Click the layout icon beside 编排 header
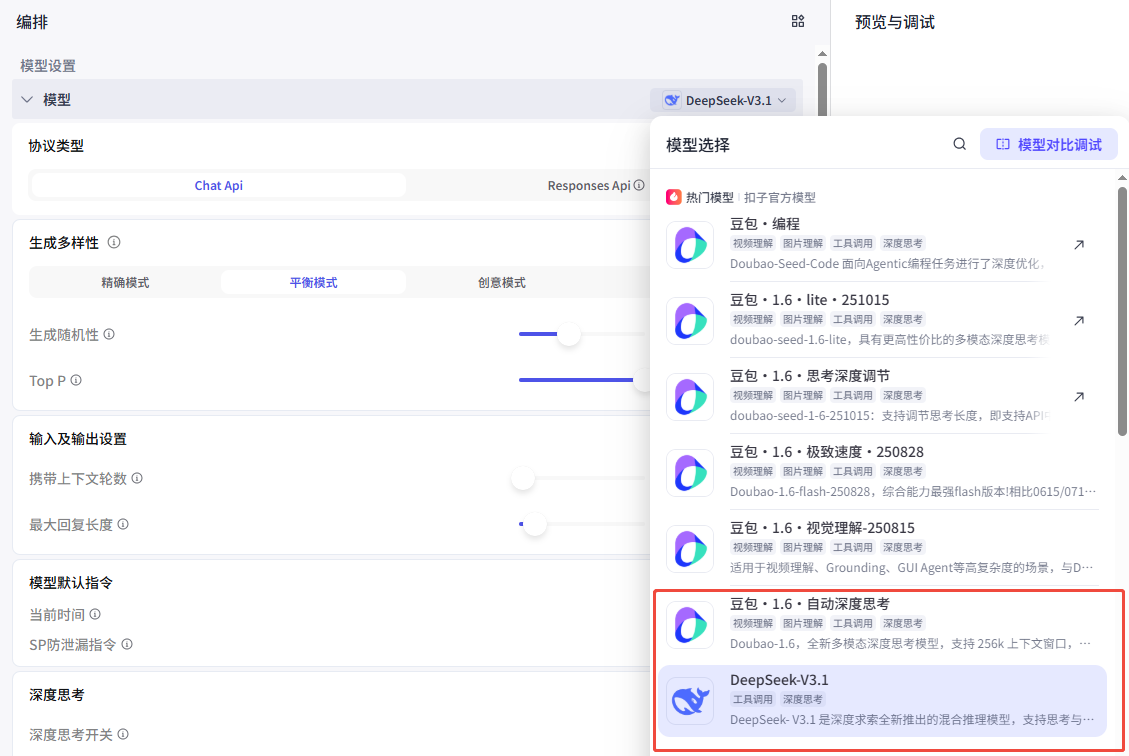Image resolution: width=1129 pixels, height=756 pixels. coord(797,21)
